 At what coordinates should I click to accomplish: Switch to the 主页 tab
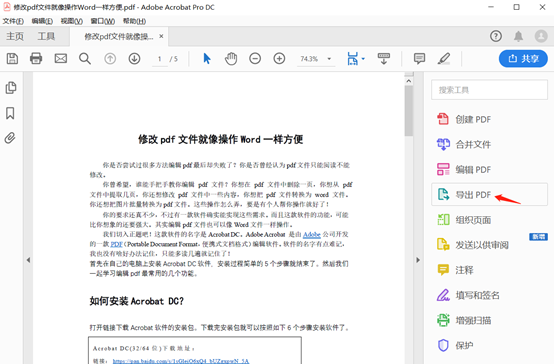(x=15, y=36)
